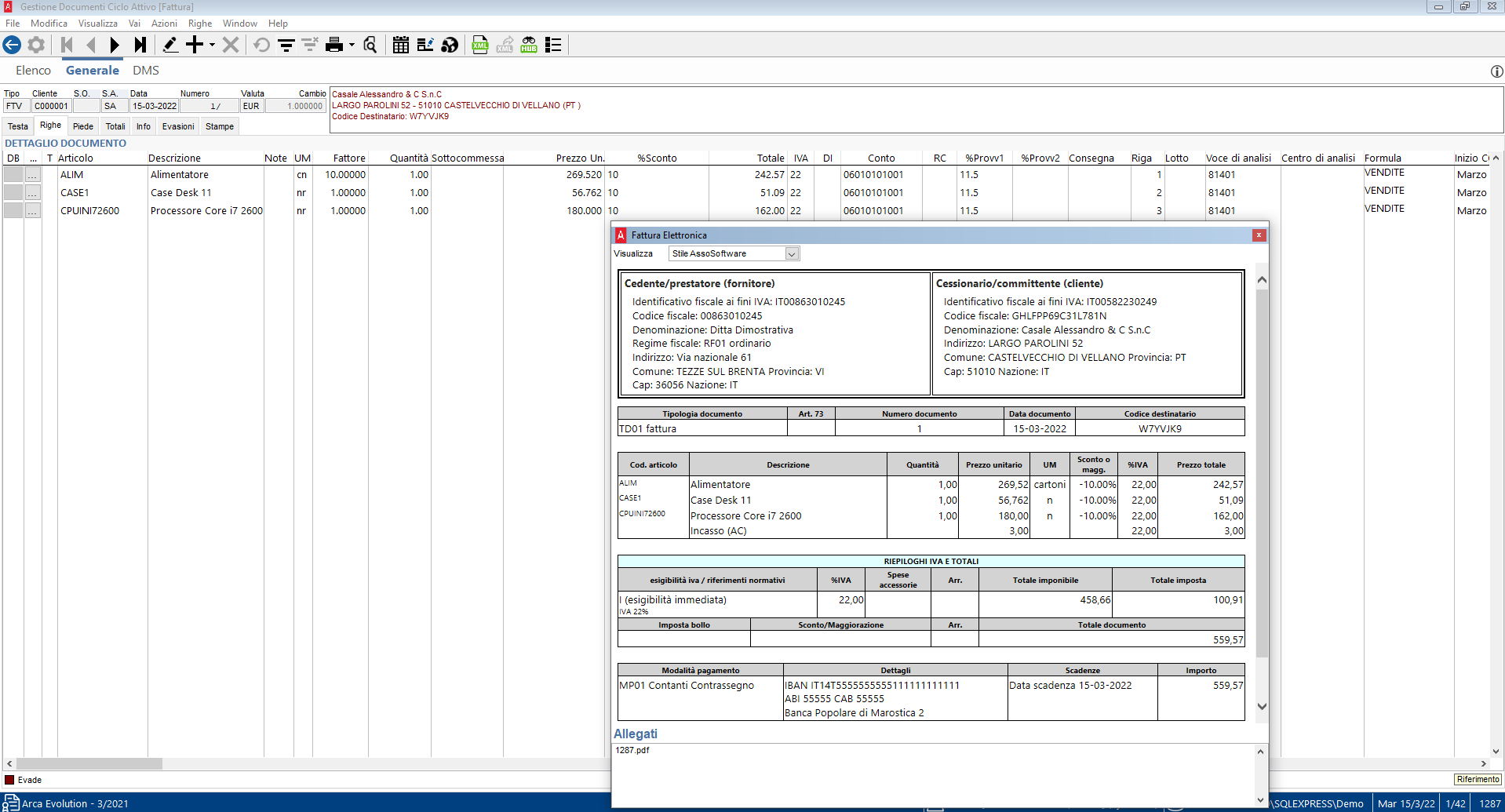The height and width of the screenshot is (812, 1505).
Task: Jump to last record icon
Action: pos(140,45)
